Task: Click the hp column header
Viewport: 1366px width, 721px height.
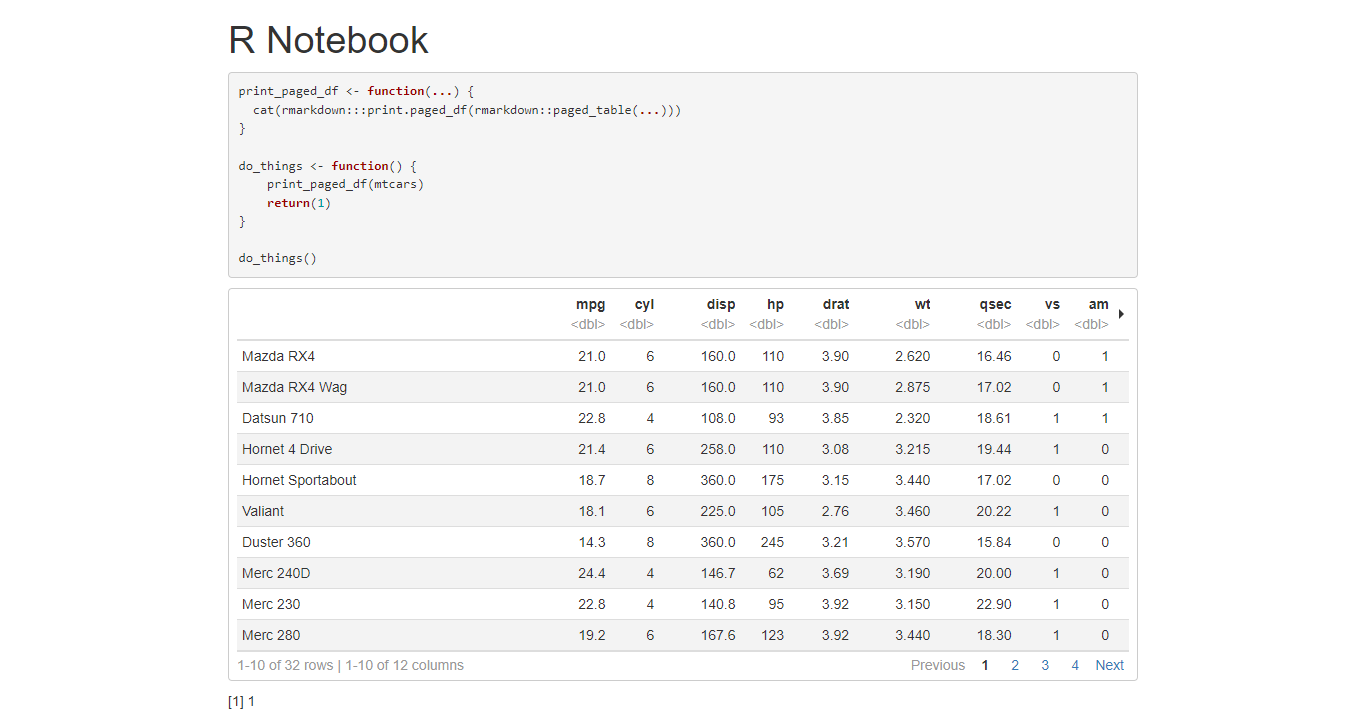Action: point(774,304)
